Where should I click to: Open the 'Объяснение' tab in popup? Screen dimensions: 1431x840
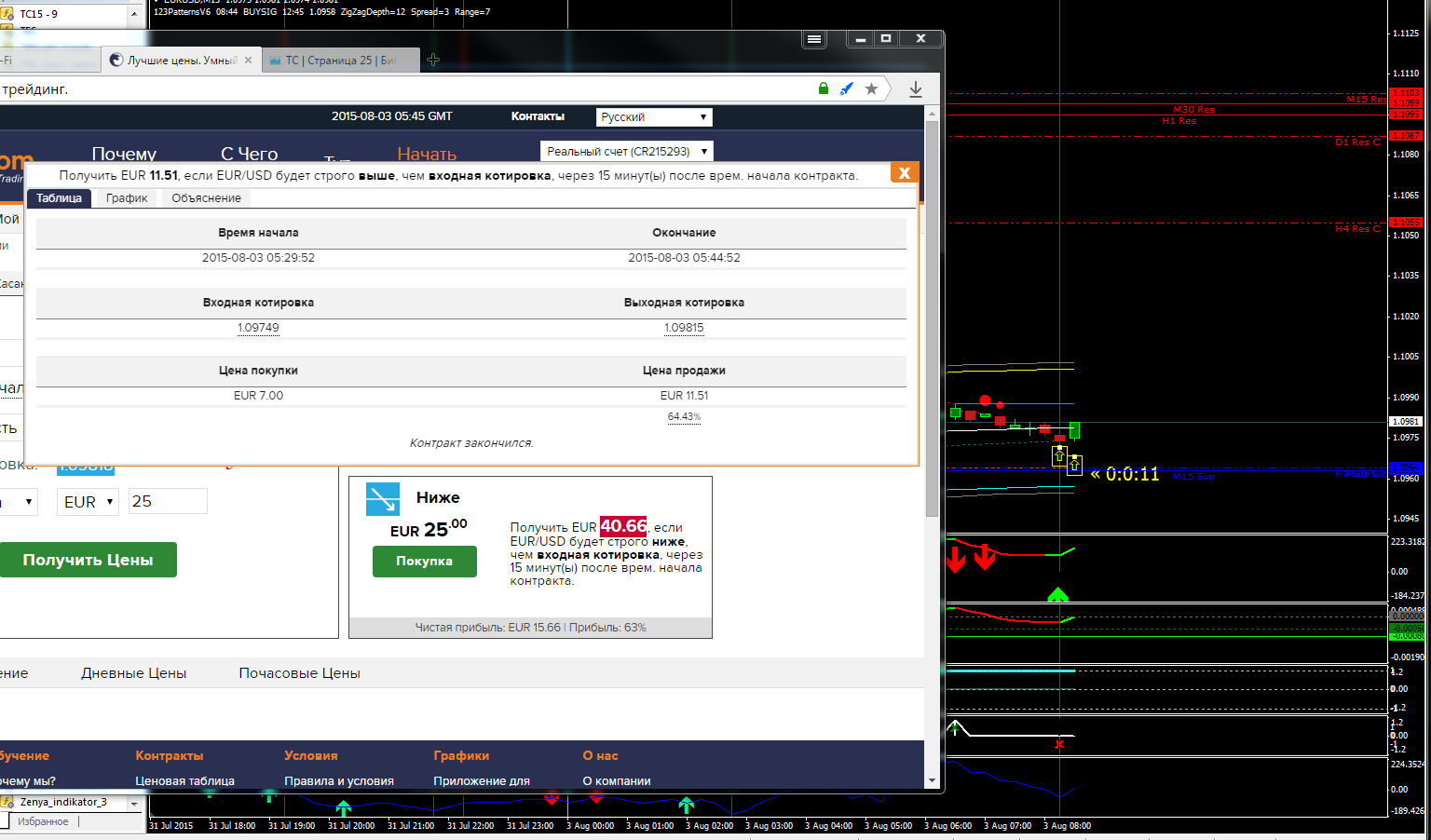207,198
